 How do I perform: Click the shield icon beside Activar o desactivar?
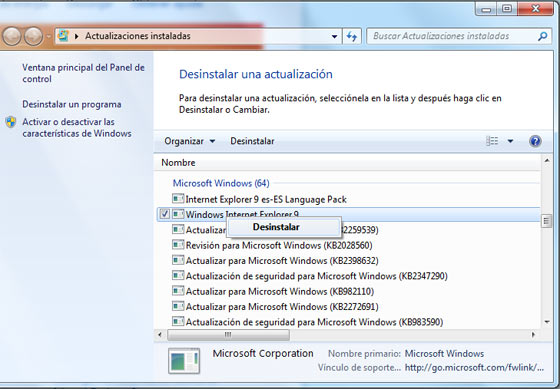point(11,122)
